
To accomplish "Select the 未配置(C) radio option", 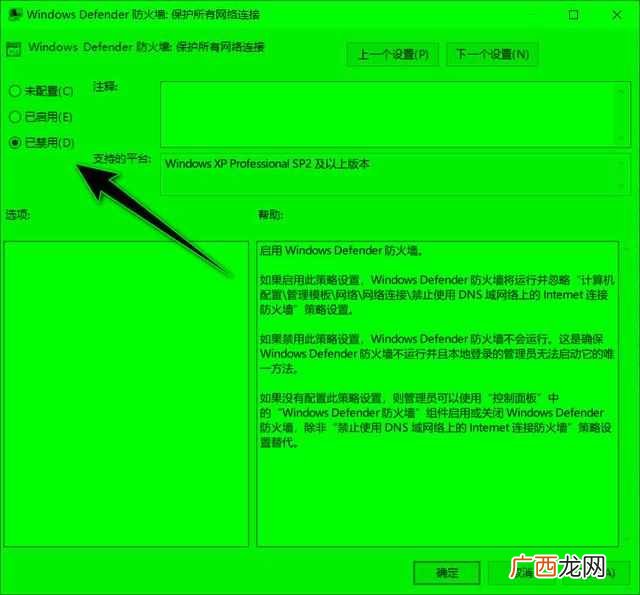I will click(x=40, y=91).
